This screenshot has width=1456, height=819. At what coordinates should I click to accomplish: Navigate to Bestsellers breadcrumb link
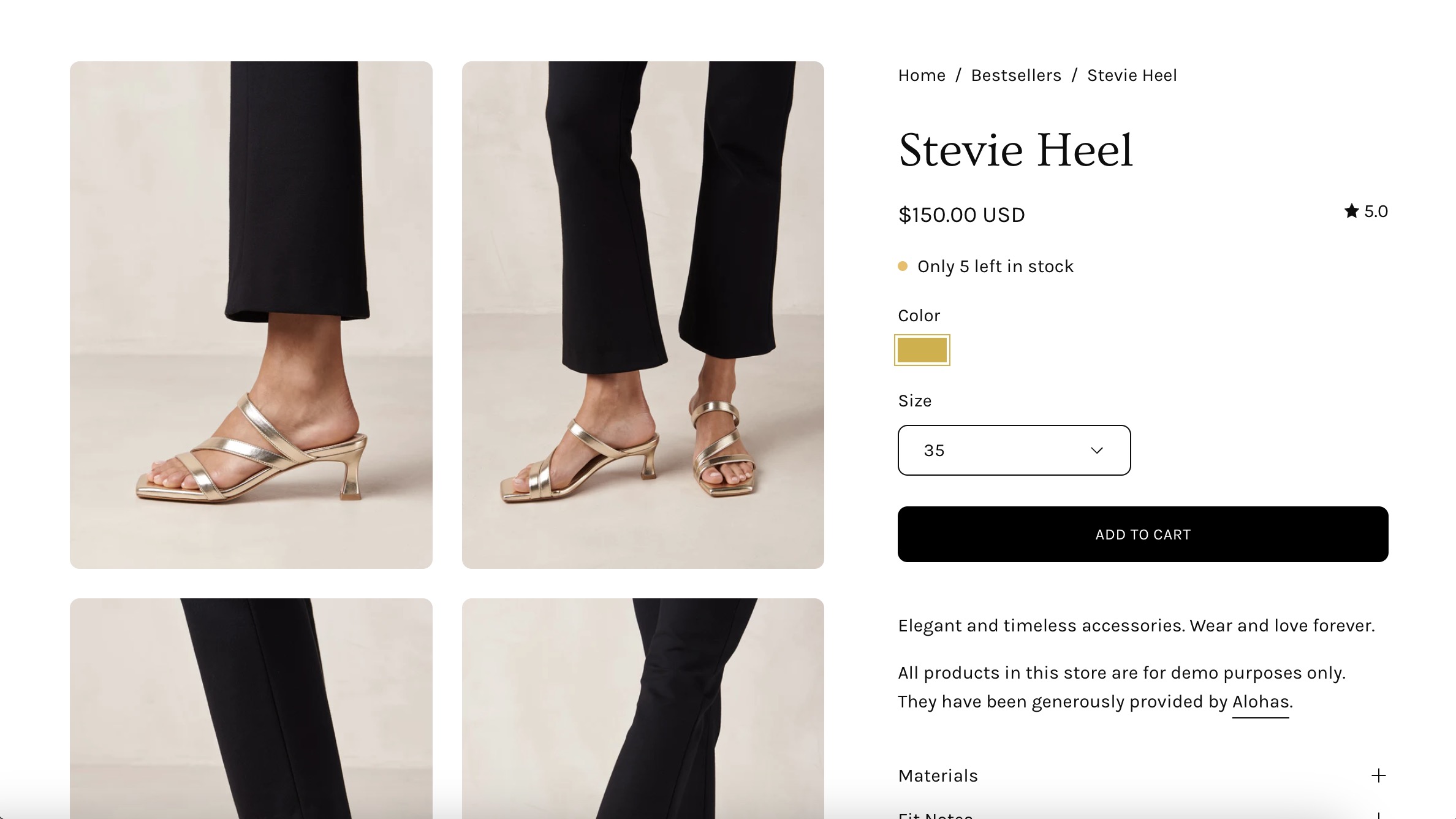pyautogui.click(x=1016, y=75)
